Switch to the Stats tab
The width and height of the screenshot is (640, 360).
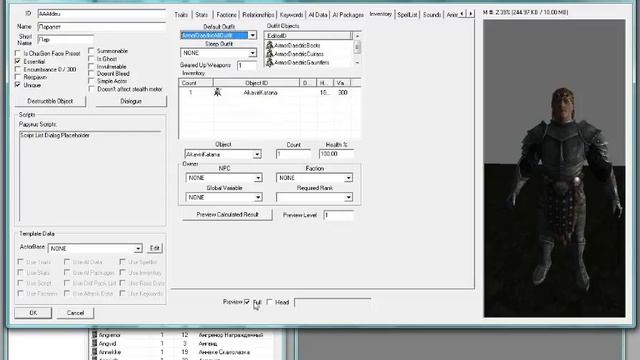tap(201, 15)
